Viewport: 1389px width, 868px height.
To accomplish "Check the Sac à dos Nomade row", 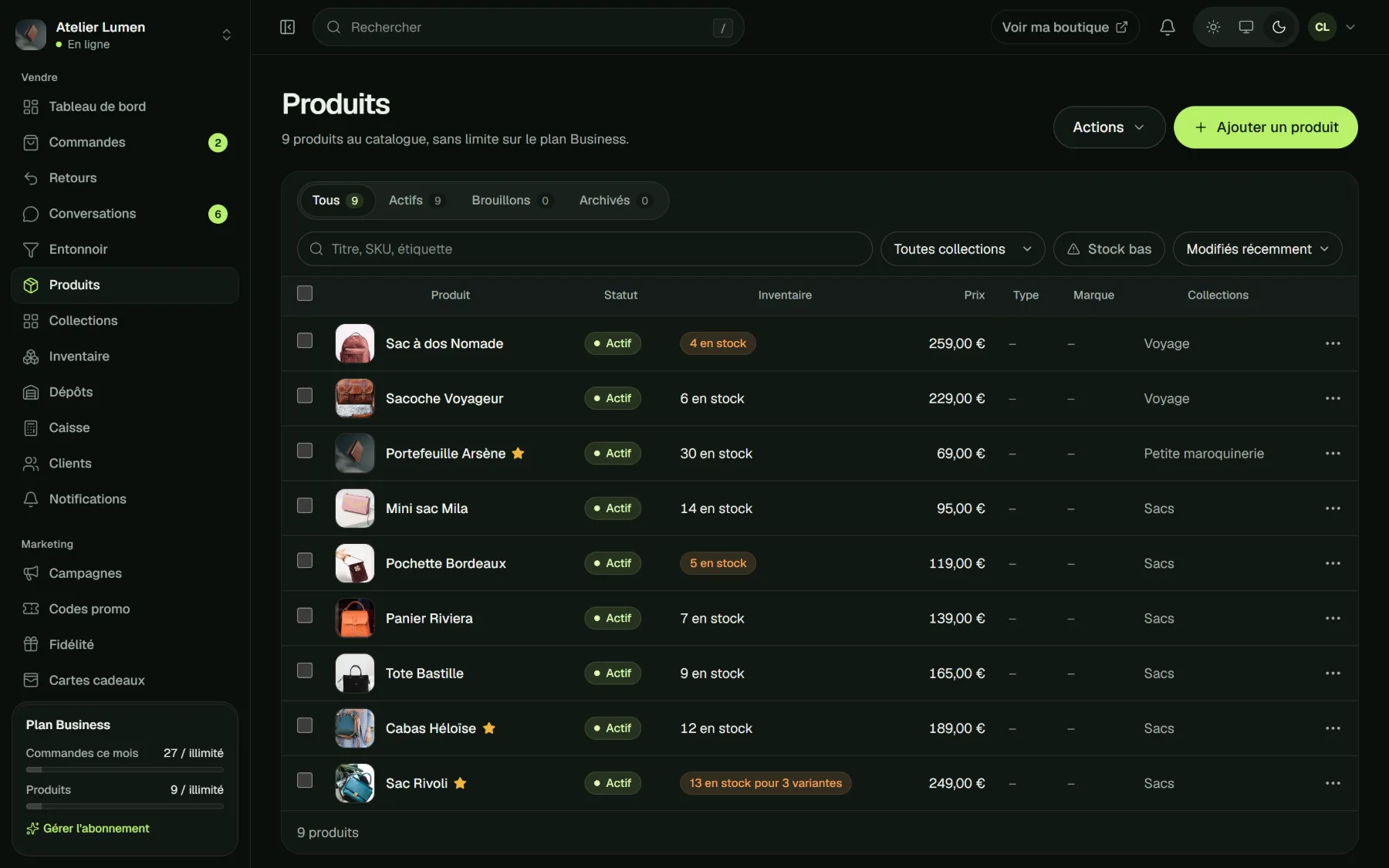I will [305, 340].
